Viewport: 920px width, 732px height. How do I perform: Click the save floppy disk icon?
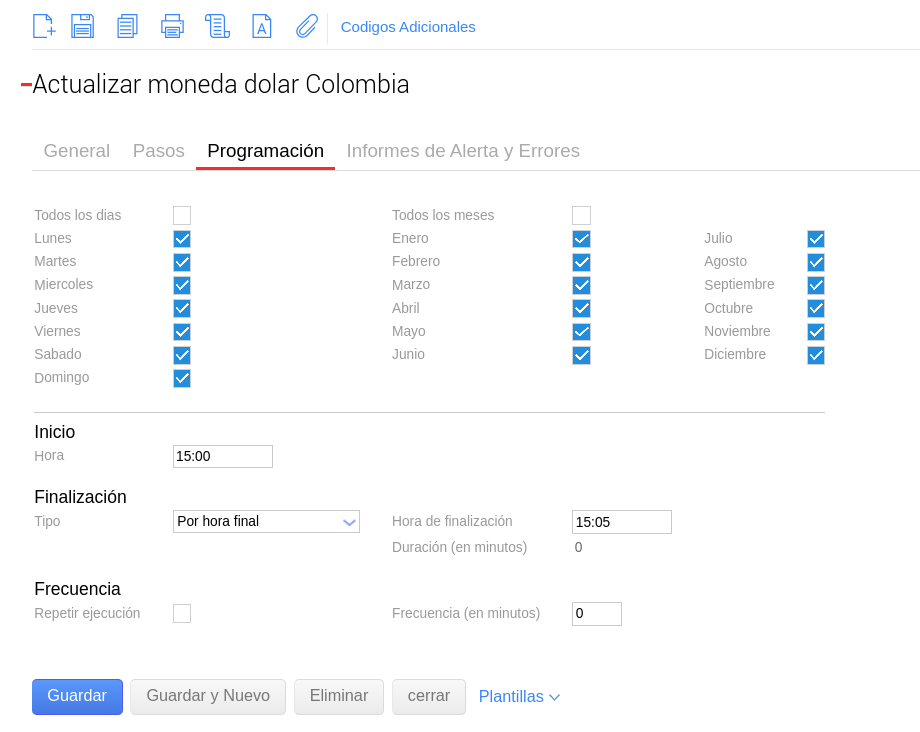pyautogui.click(x=83, y=26)
